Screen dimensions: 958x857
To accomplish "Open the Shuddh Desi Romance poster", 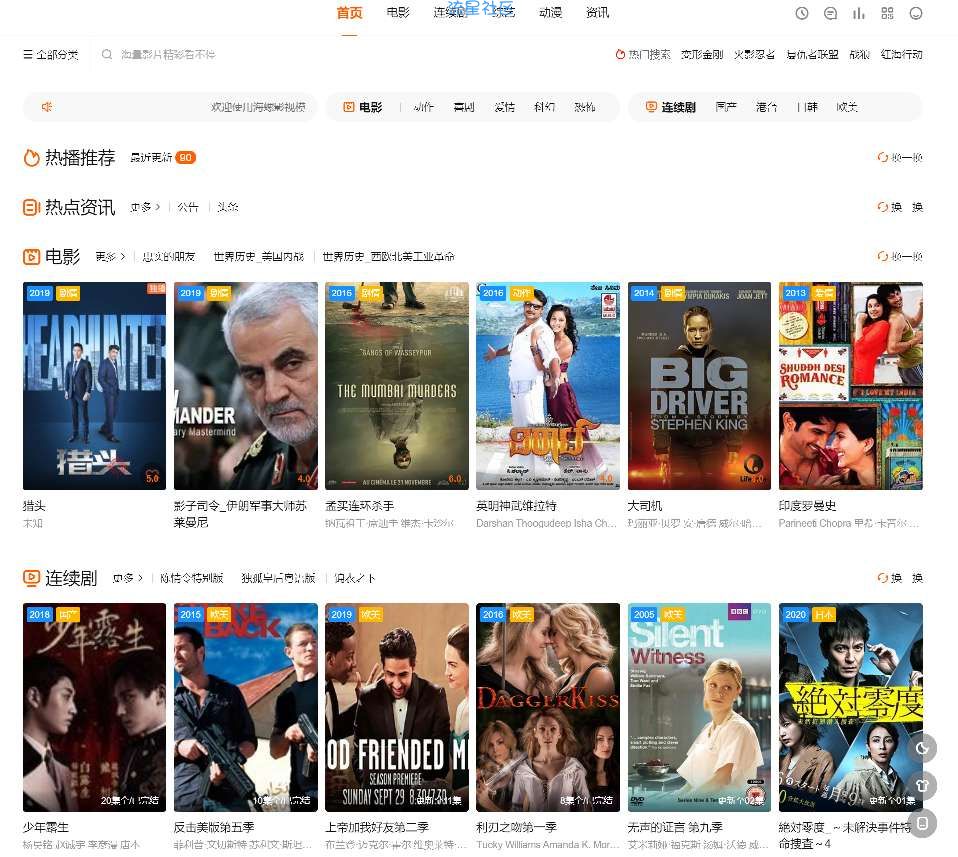I will coord(850,385).
